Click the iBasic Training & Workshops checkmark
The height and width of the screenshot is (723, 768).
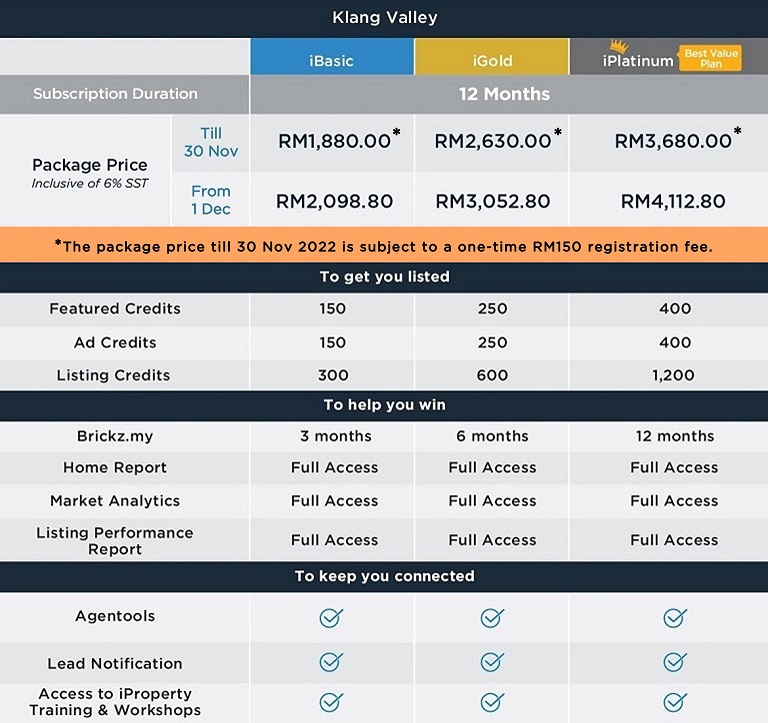pyautogui.click(x=331, y=702)
